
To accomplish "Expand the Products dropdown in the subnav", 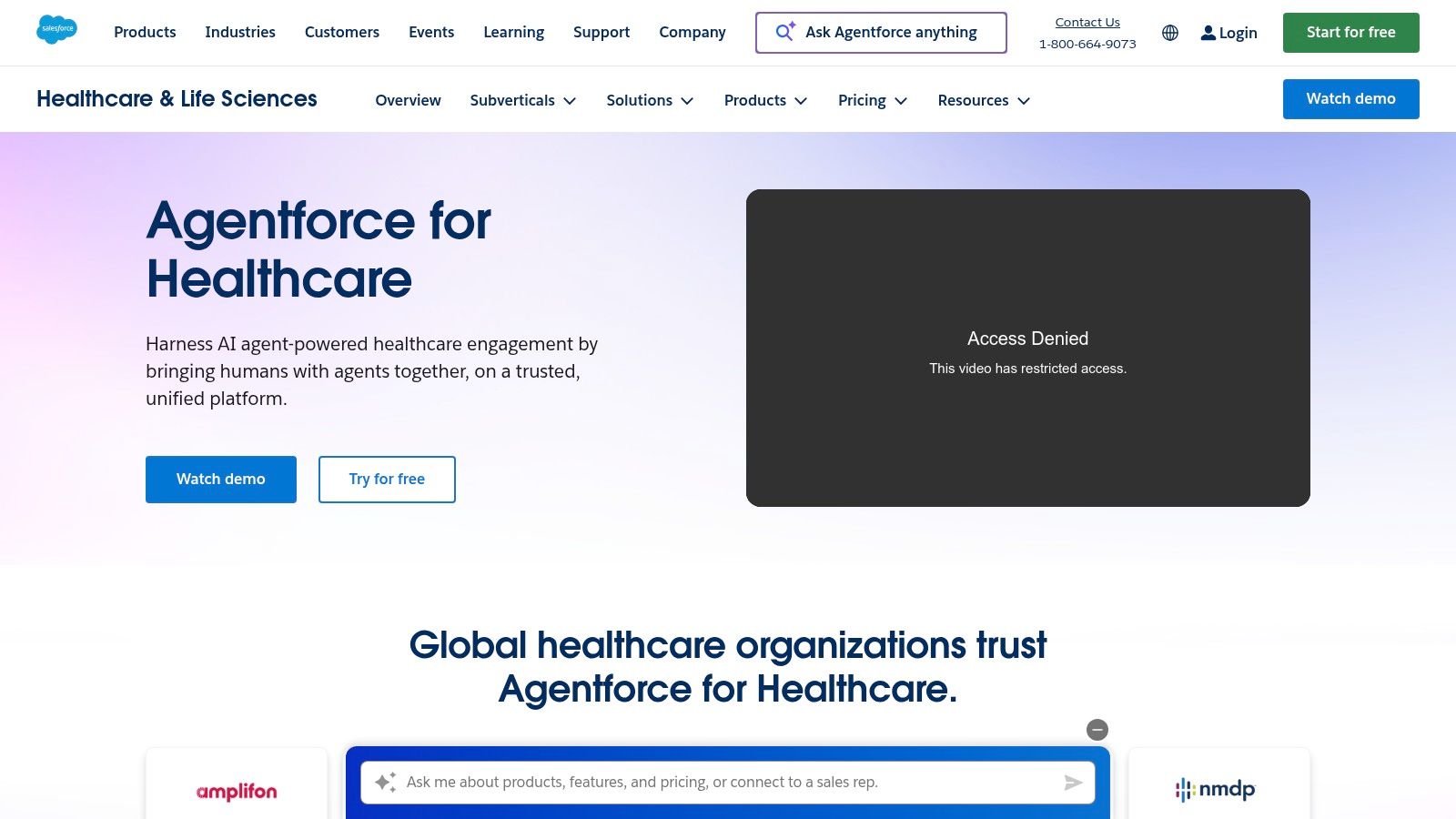I will 765,100.
